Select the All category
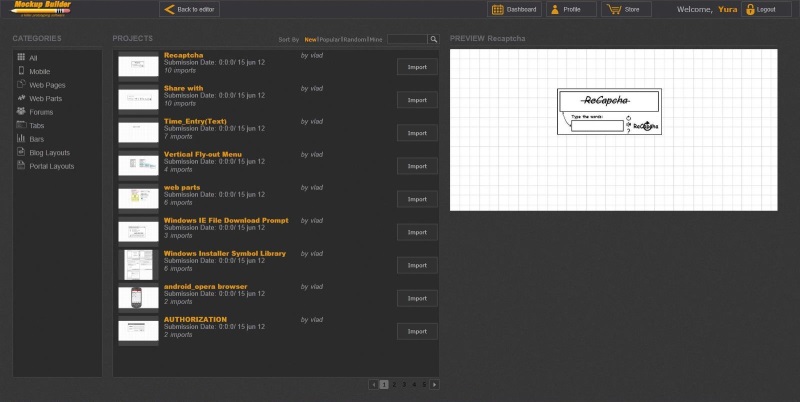The height and width of the screenshot is (402, 800). pyautogui.click(x=33, y=58)
